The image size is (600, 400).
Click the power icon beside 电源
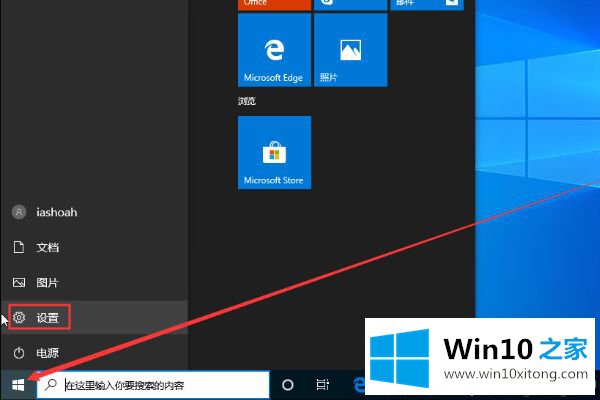click(x=19, y=353)
